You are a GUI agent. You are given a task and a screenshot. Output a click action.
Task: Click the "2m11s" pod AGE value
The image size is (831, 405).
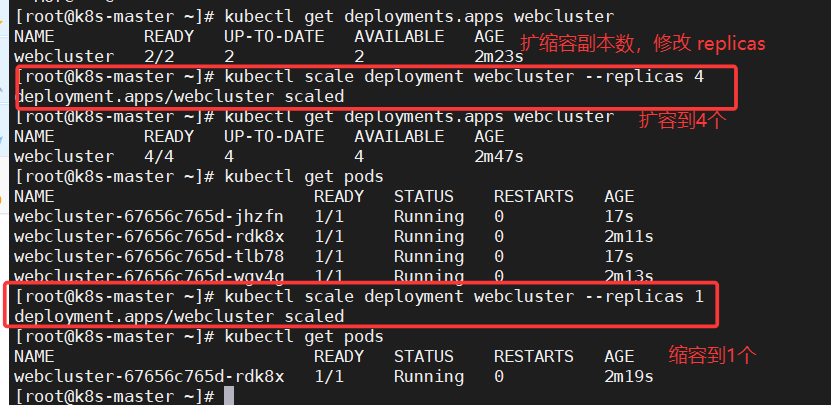click(629, 236)
